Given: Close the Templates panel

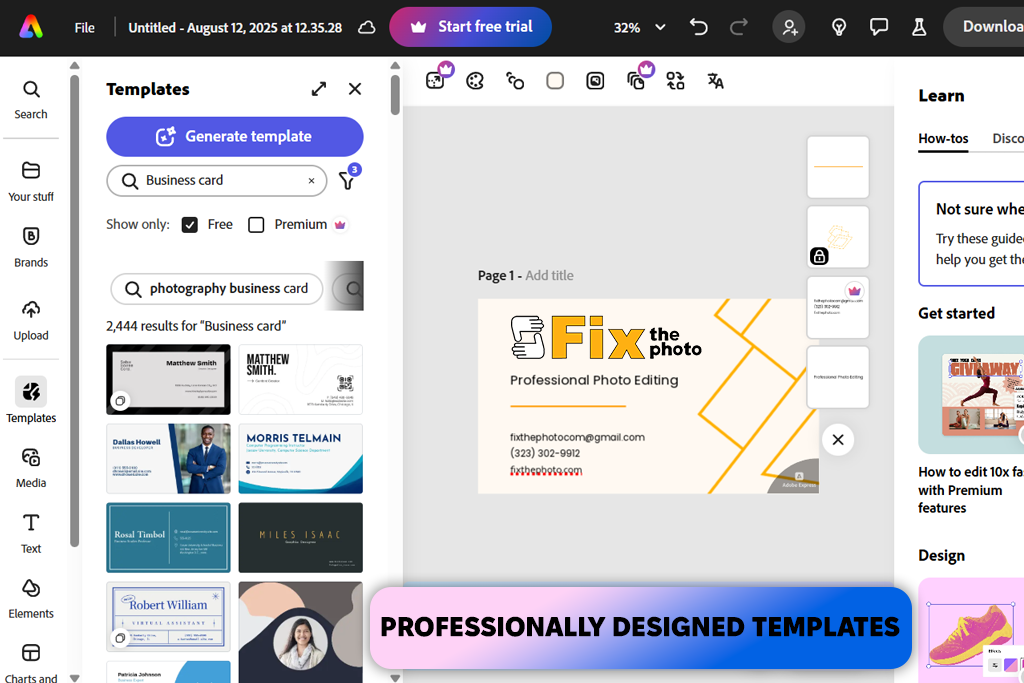Looking at the screenshot, I should click(x=355, y=89).
